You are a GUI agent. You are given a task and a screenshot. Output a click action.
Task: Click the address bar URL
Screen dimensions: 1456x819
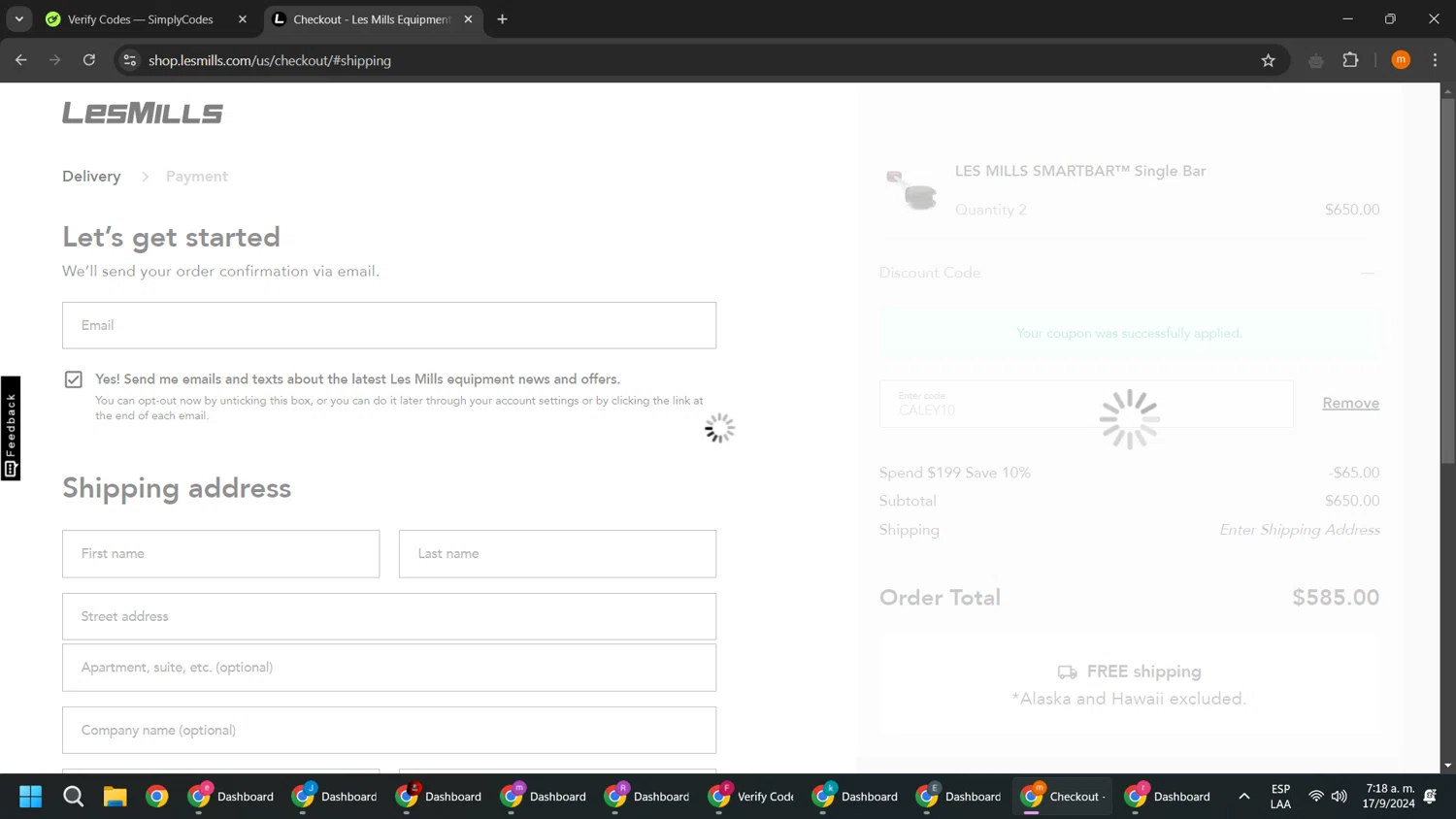270,60
